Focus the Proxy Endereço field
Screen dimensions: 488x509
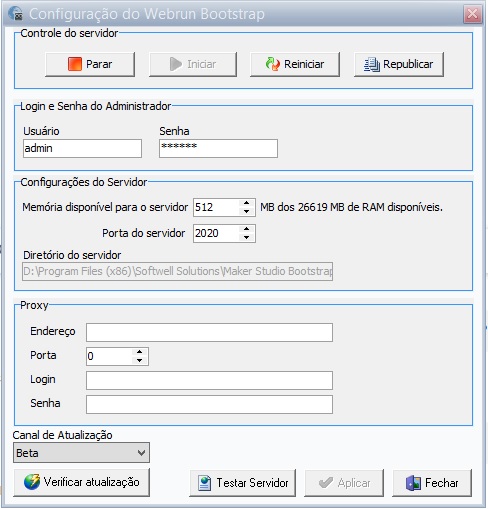(209, 332)
